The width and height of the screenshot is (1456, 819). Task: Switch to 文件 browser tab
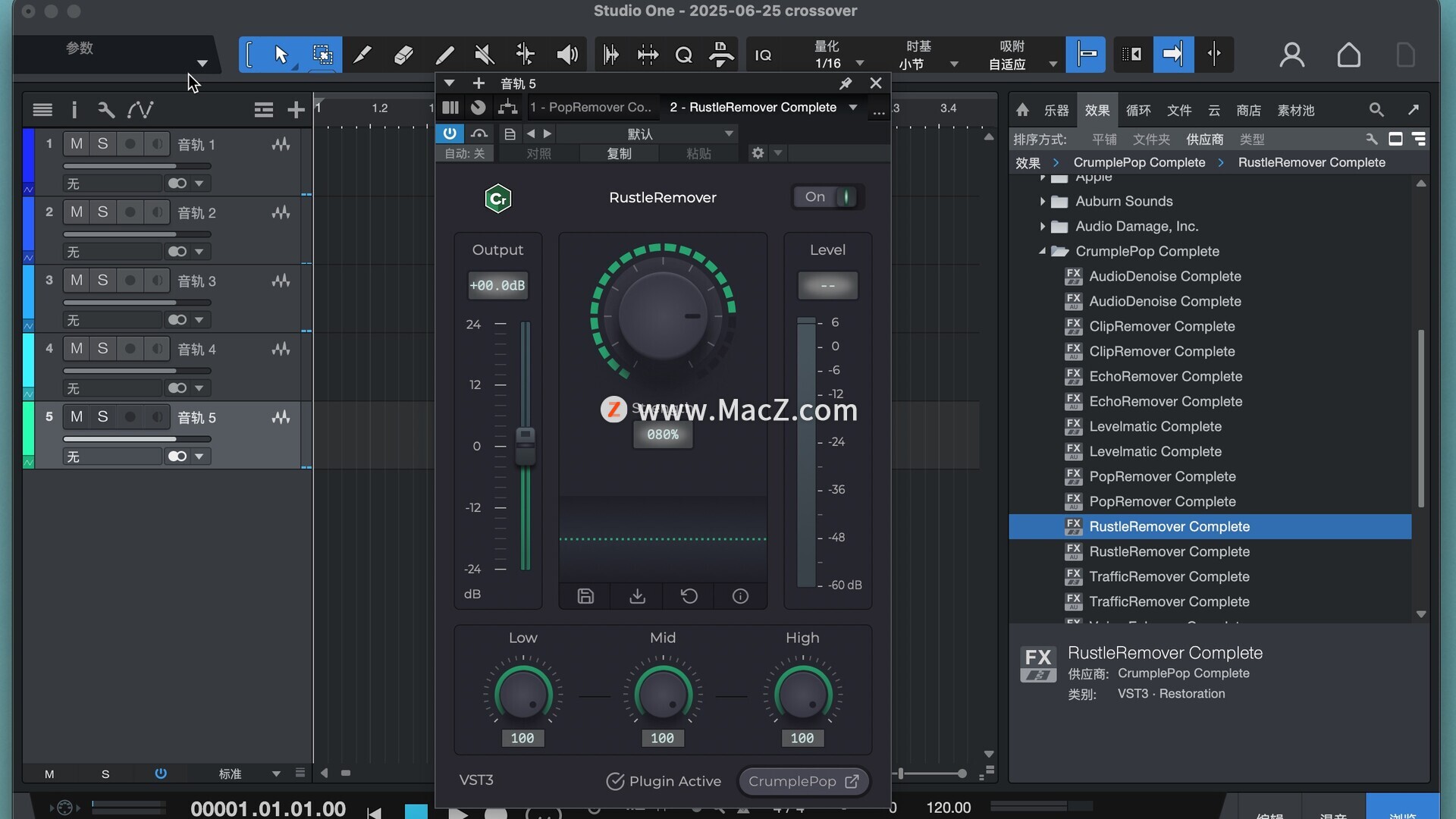pyautogui.click(x=1179, y=111)
